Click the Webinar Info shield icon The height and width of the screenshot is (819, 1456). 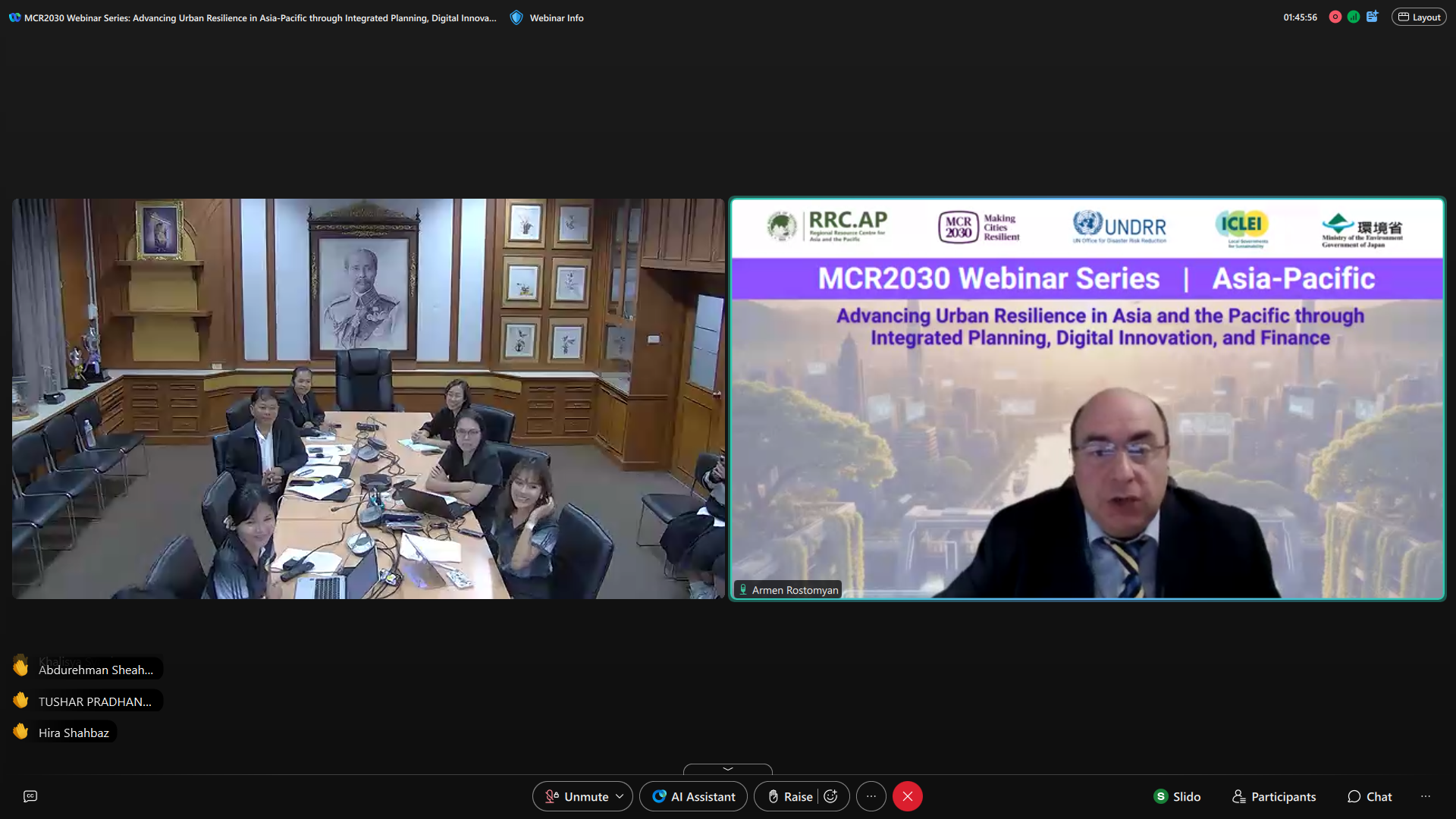point(516,17)
